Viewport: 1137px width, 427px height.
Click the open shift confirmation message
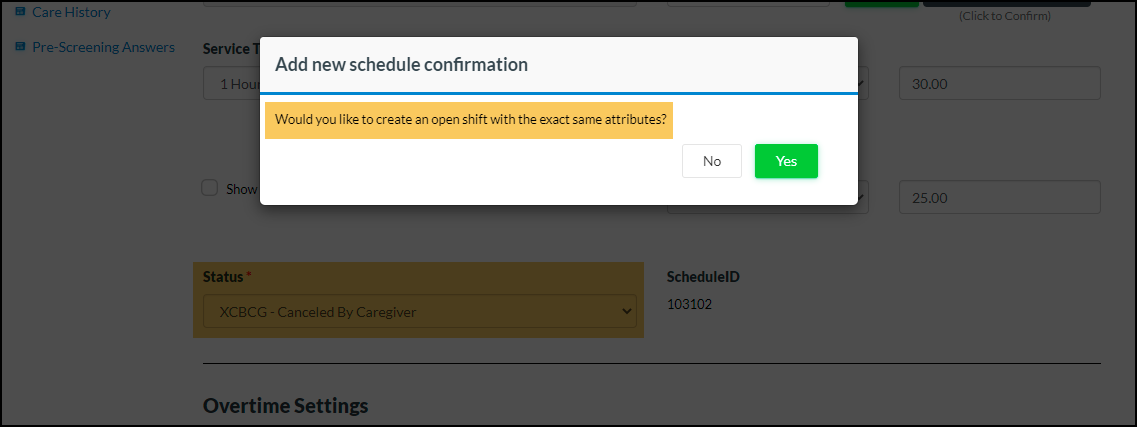469,120
